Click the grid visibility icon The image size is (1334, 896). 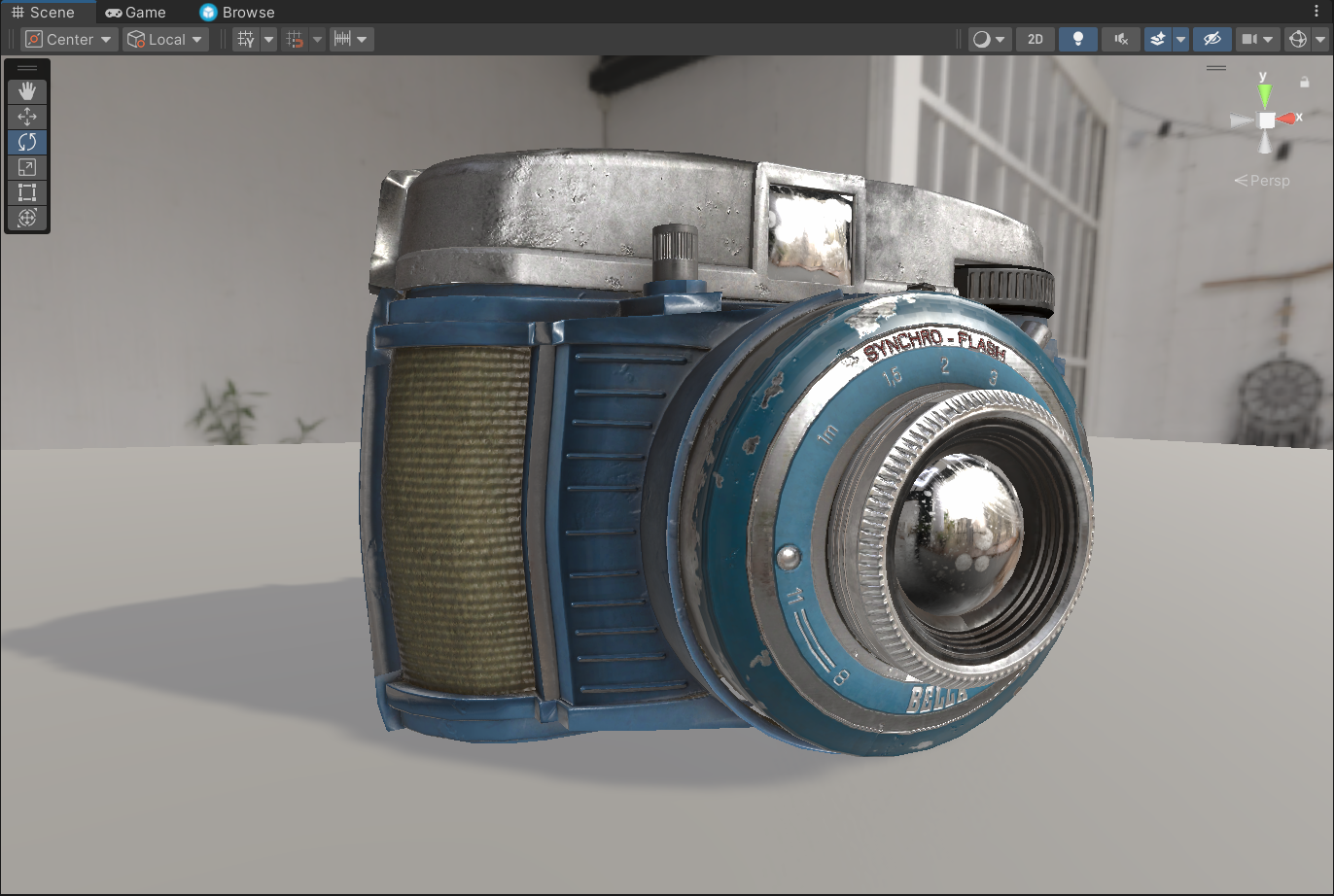(246, 40)
